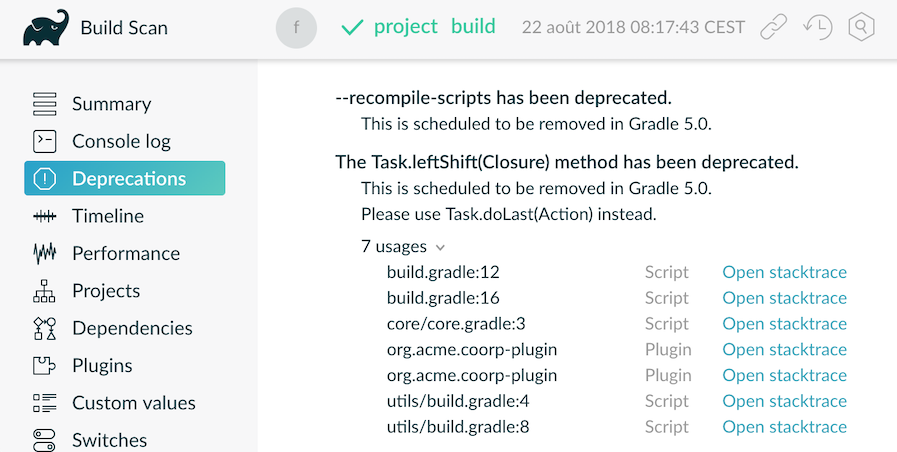Click the Gradle elephant logo

point(46,29)
